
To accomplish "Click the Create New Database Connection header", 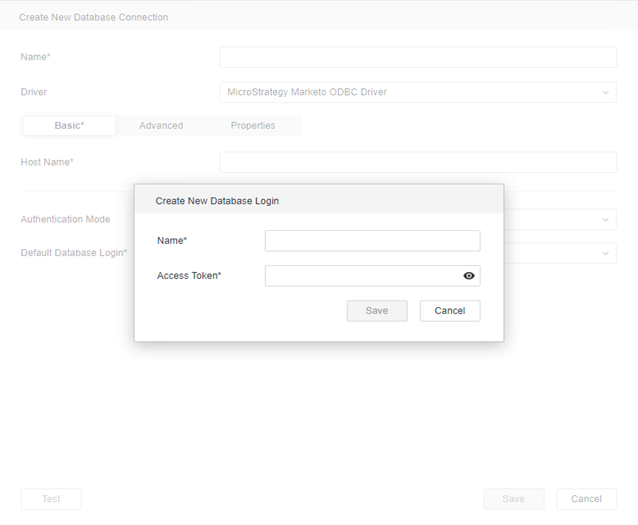I will pyautogui.click(x=94, y=17).
